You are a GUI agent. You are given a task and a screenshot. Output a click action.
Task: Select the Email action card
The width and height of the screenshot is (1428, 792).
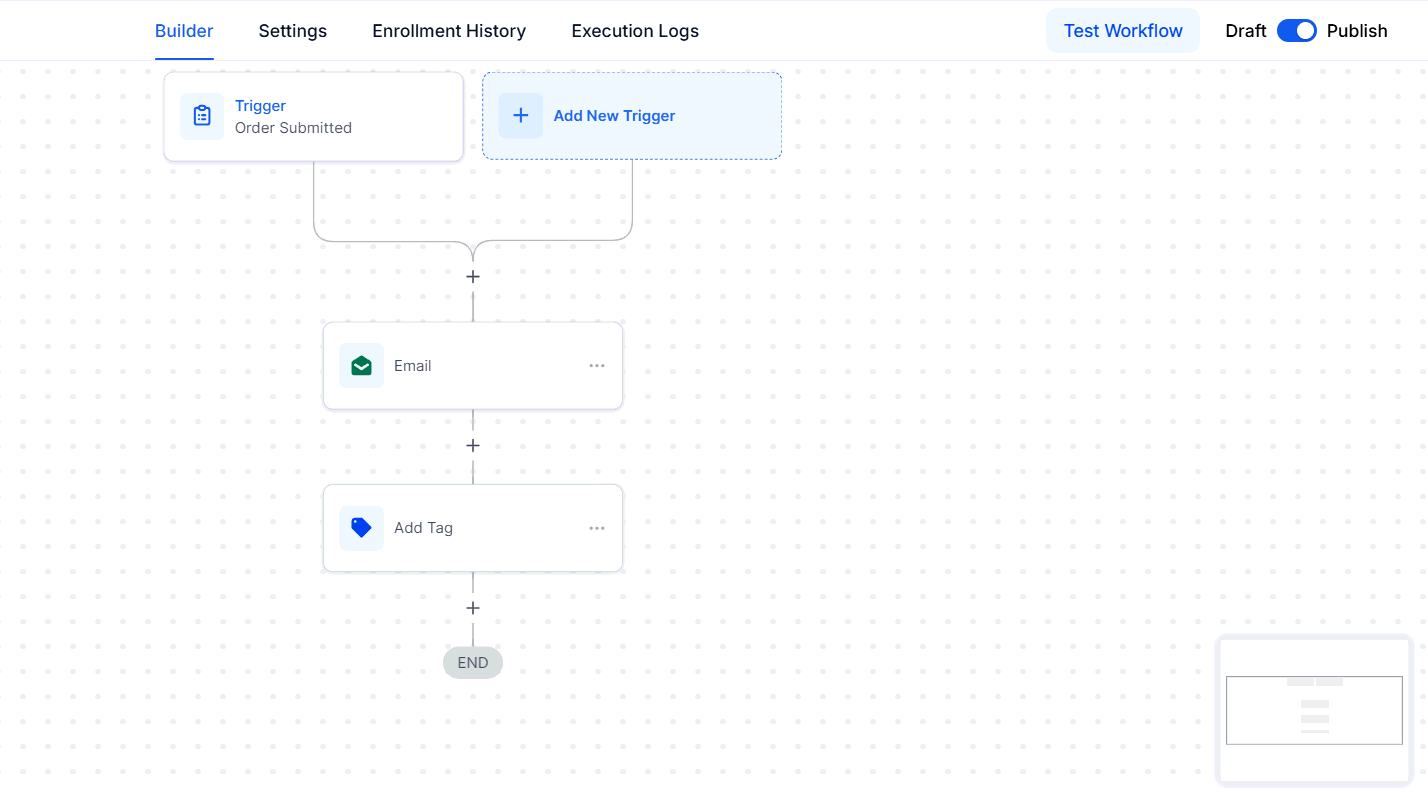[x=473, y=366]
